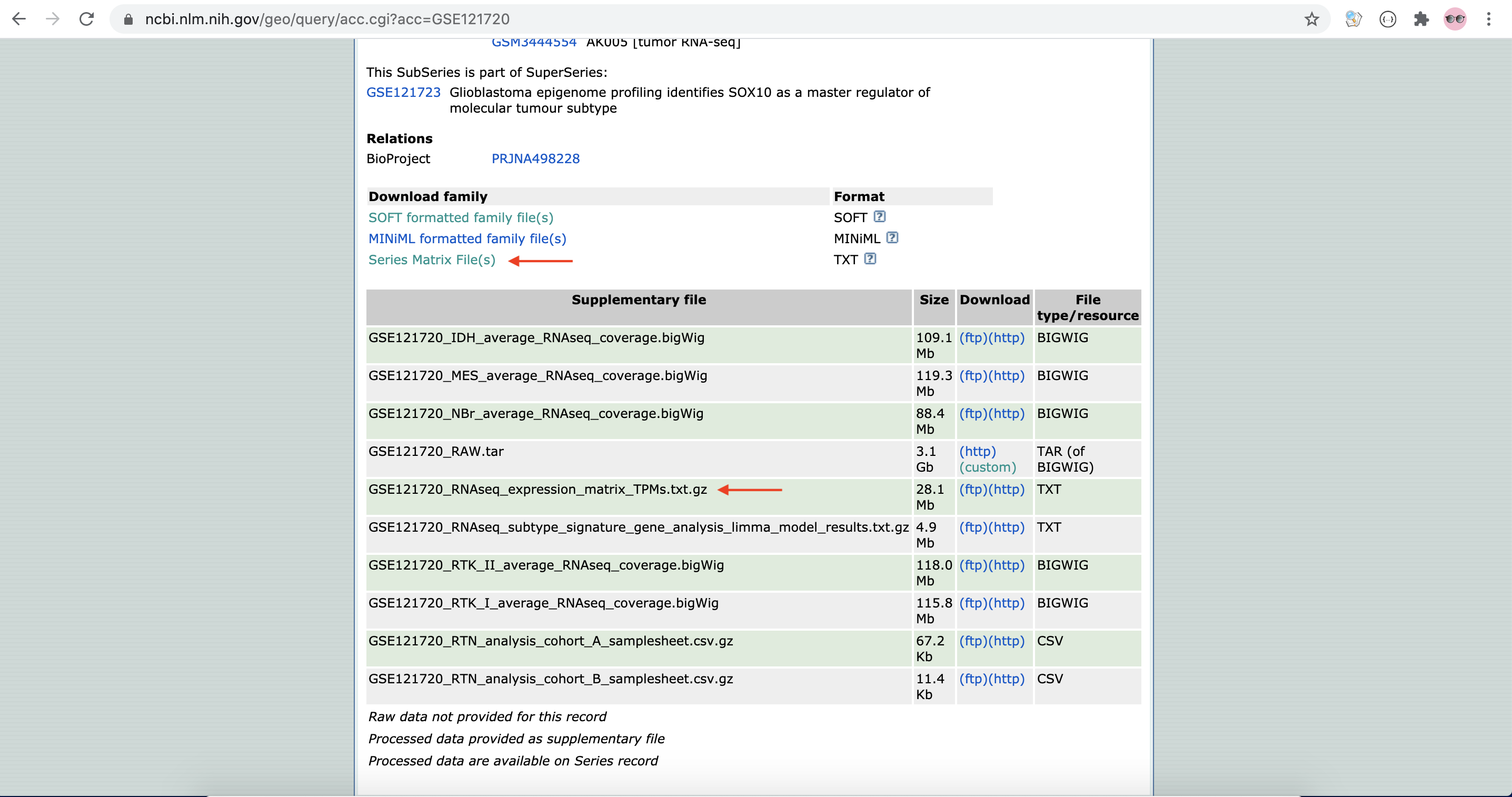Viewport: 1512px width, 797px height.
Task: Select GSE121720_RTN_analysis_cohort_A_samplesheet.csv.gz filename text
Action: point(551,641)
